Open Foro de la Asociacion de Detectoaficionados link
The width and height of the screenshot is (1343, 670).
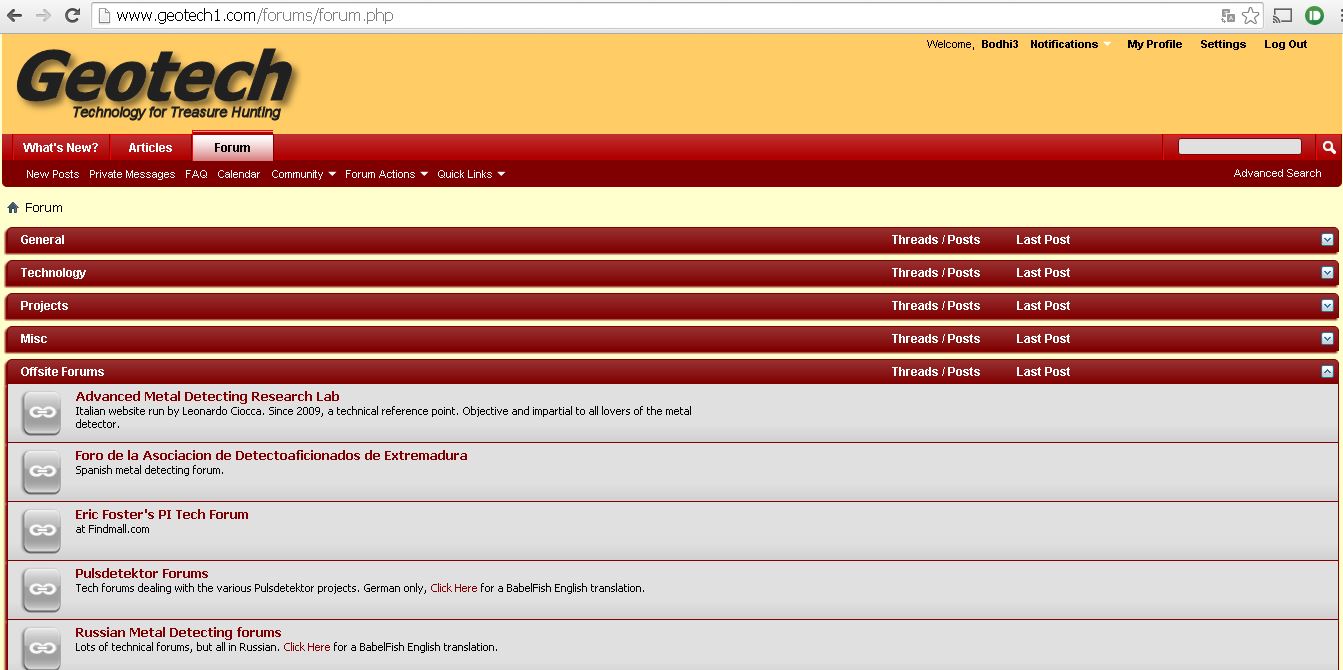point(271,456)
